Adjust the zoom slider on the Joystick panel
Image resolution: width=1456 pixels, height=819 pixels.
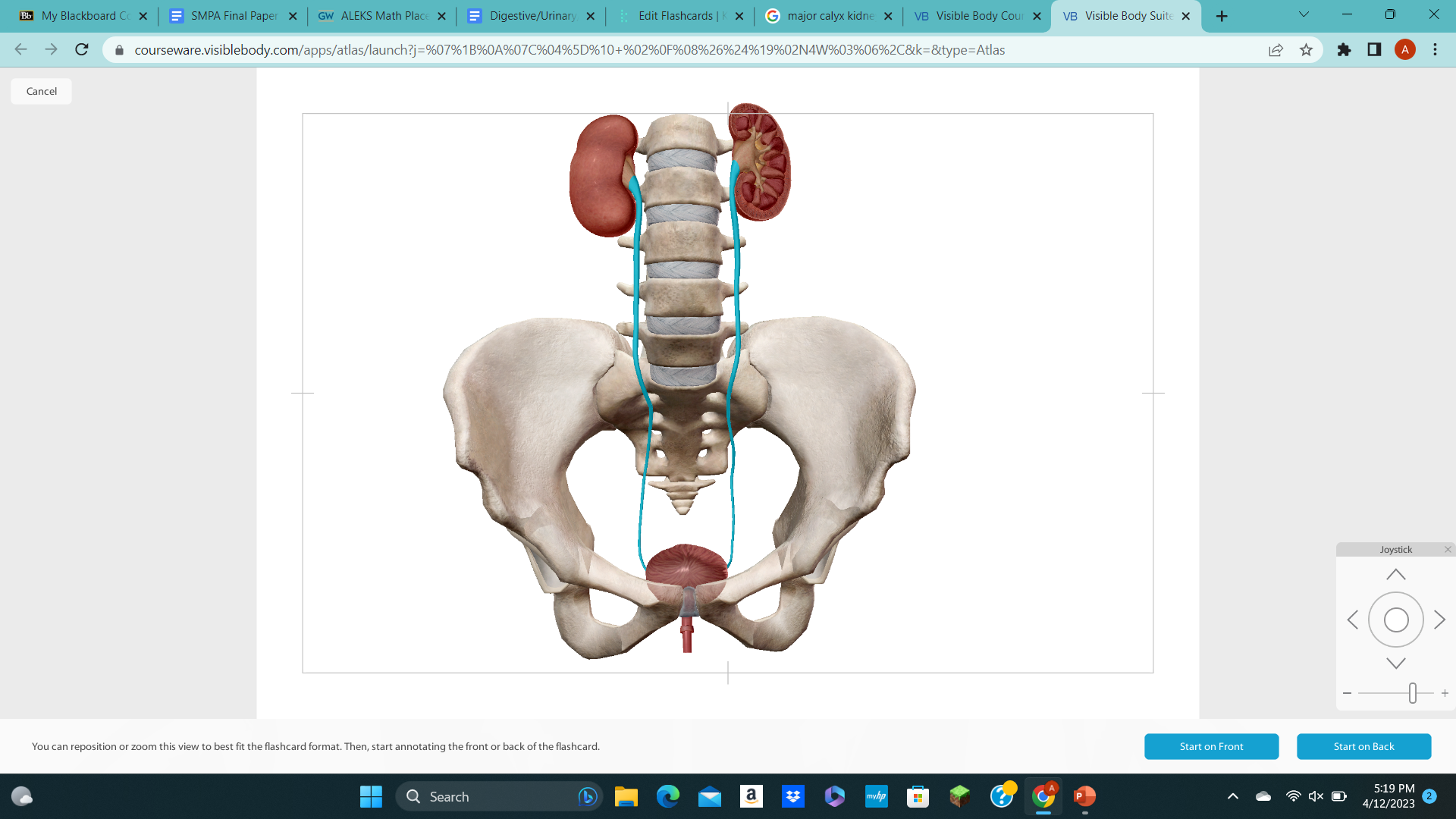coord(1412,692)
